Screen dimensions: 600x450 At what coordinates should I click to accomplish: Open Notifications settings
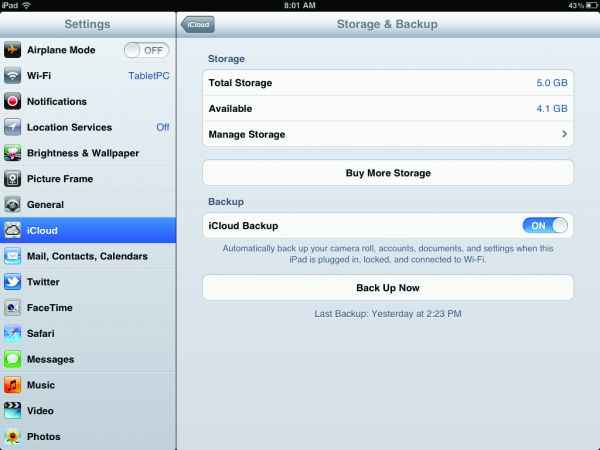[x=88, y=101]
